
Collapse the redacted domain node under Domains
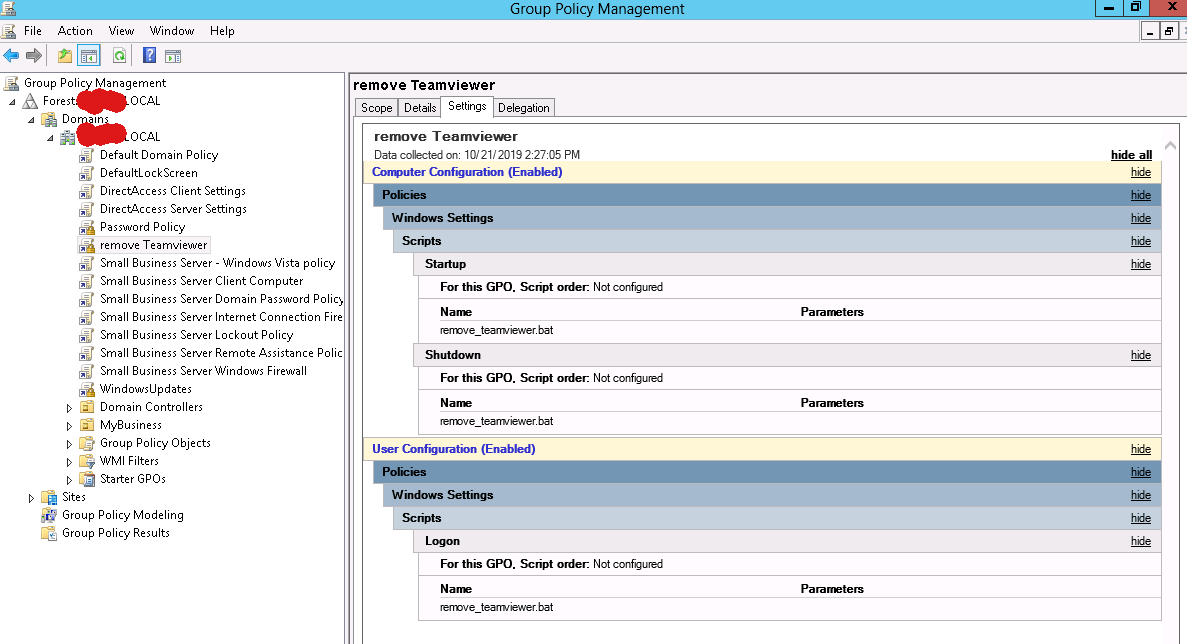click(50, 138)
